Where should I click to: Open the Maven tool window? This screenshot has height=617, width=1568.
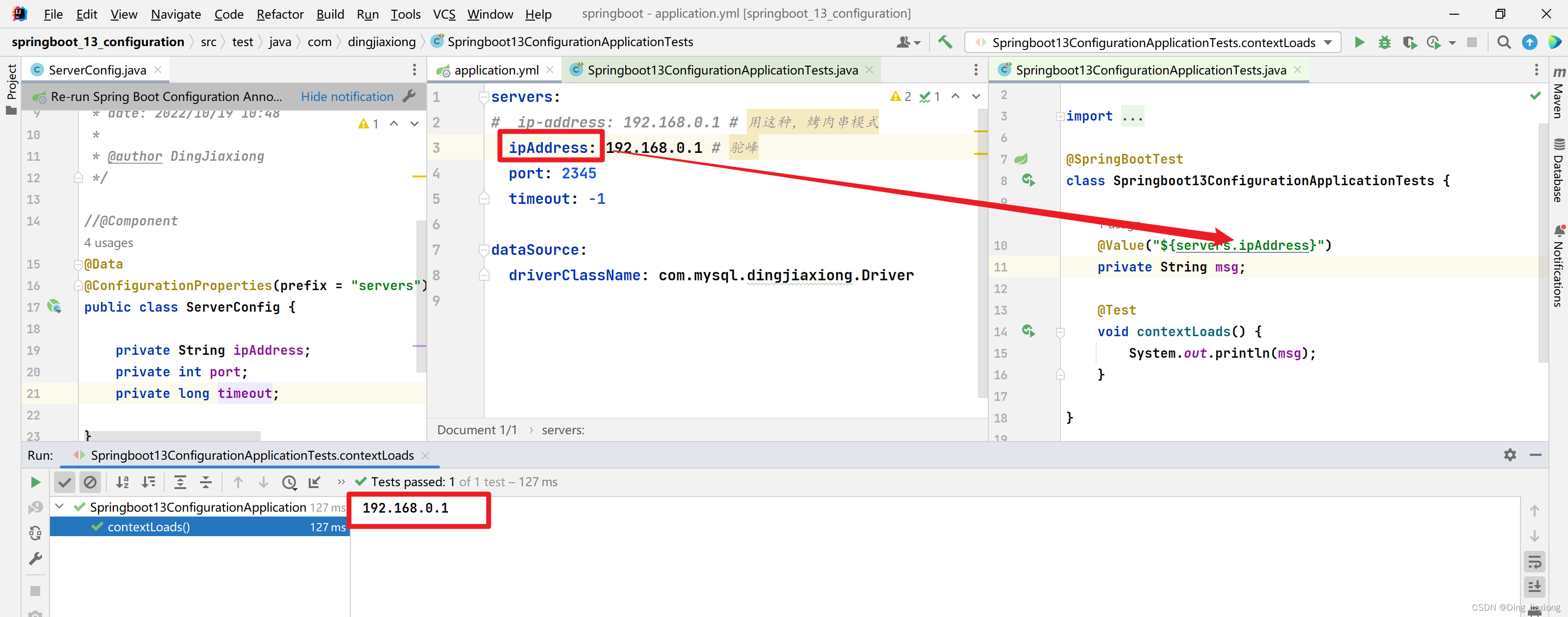[1558, 93]
